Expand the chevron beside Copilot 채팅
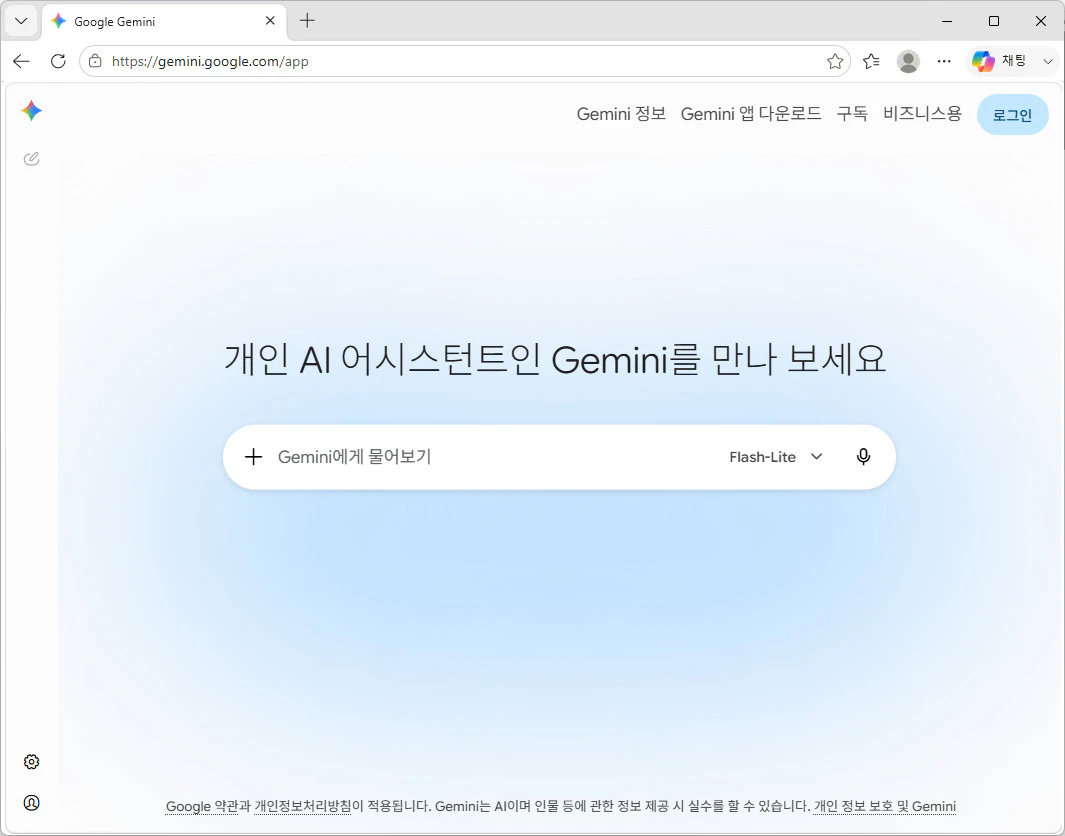The image size is (1065, 836). point(1048,61)
